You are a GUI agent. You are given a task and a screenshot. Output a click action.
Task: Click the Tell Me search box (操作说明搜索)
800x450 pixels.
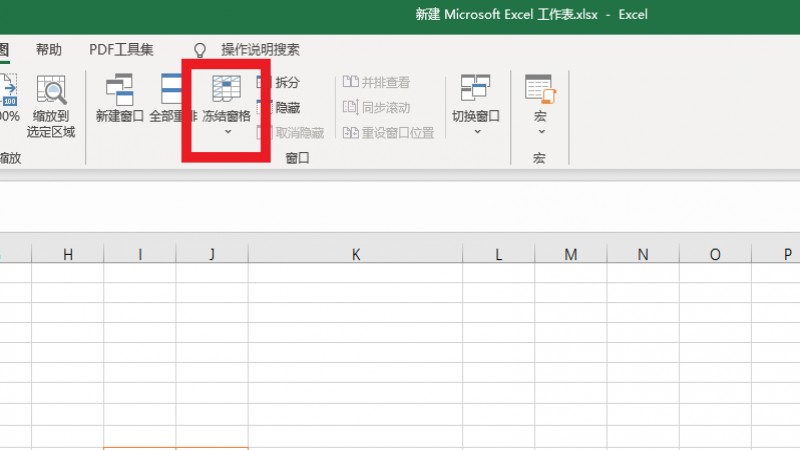260,50
